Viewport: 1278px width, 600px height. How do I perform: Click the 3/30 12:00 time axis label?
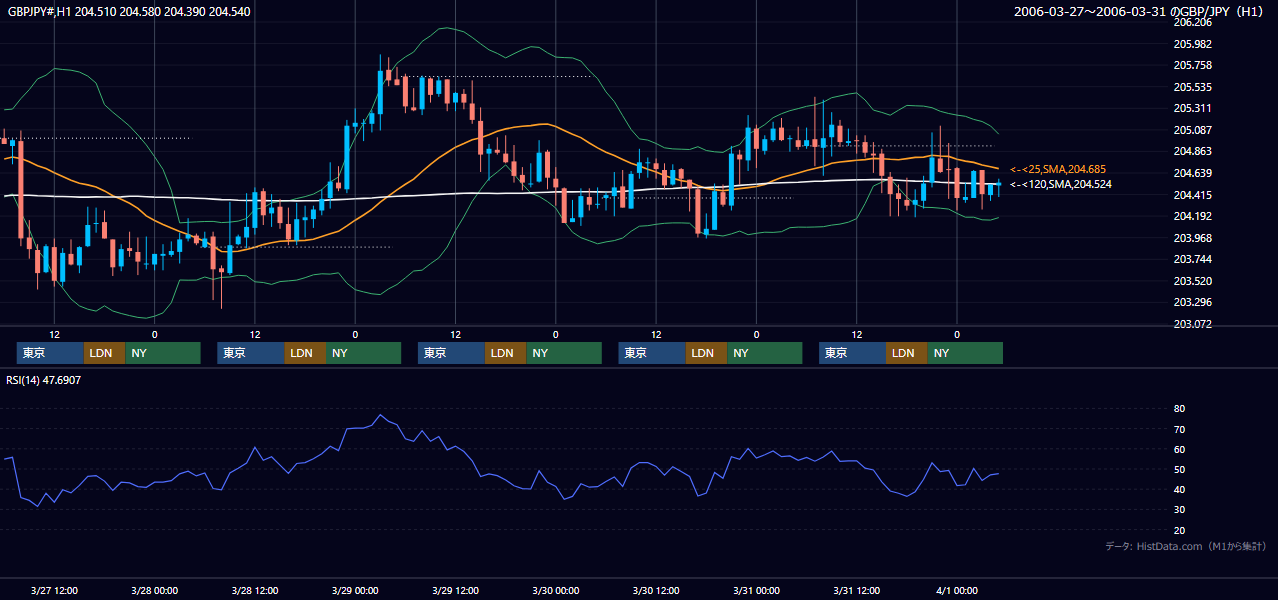pyautogui.click(x=656, y=590)
